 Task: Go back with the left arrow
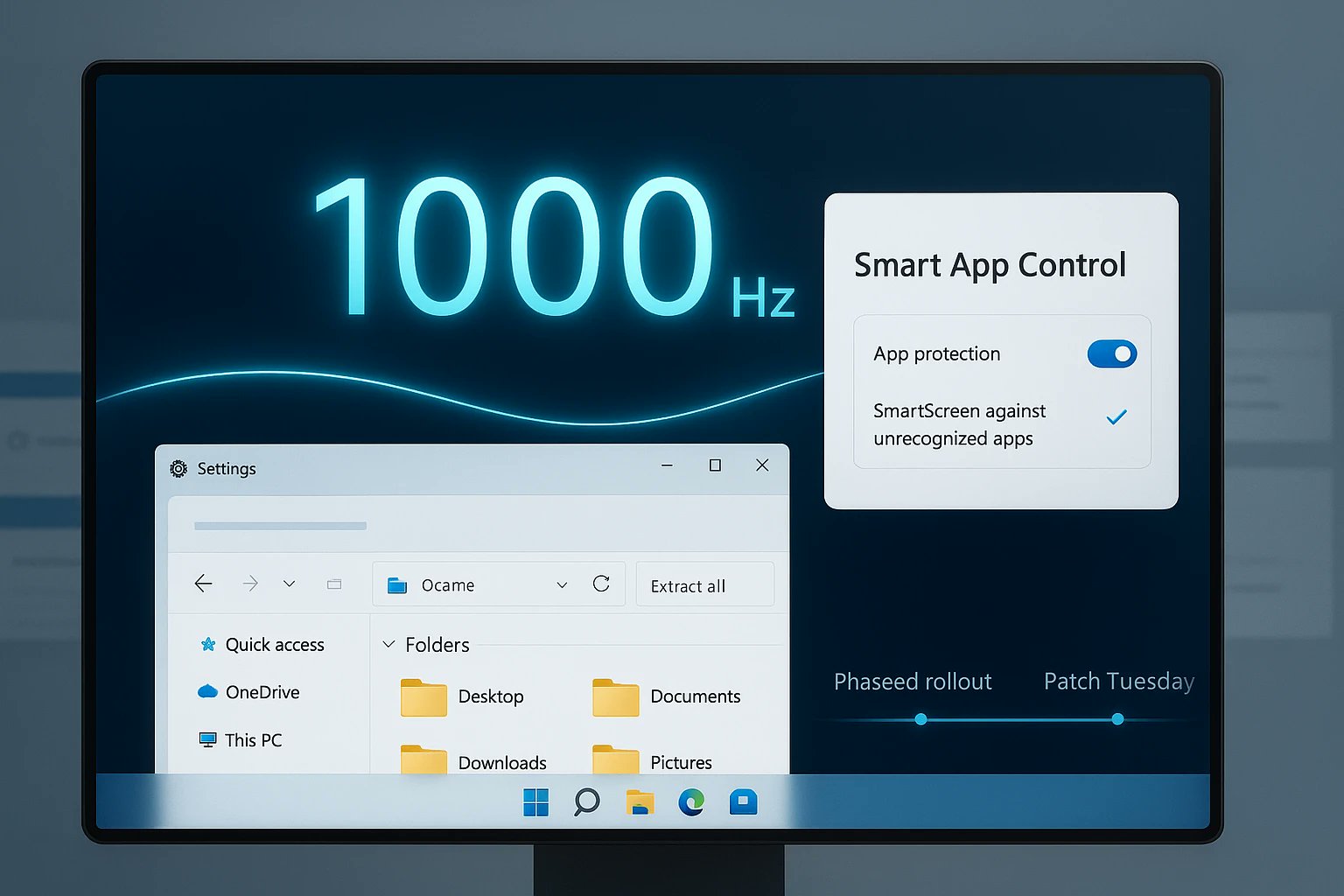click(x=203, y=584)
